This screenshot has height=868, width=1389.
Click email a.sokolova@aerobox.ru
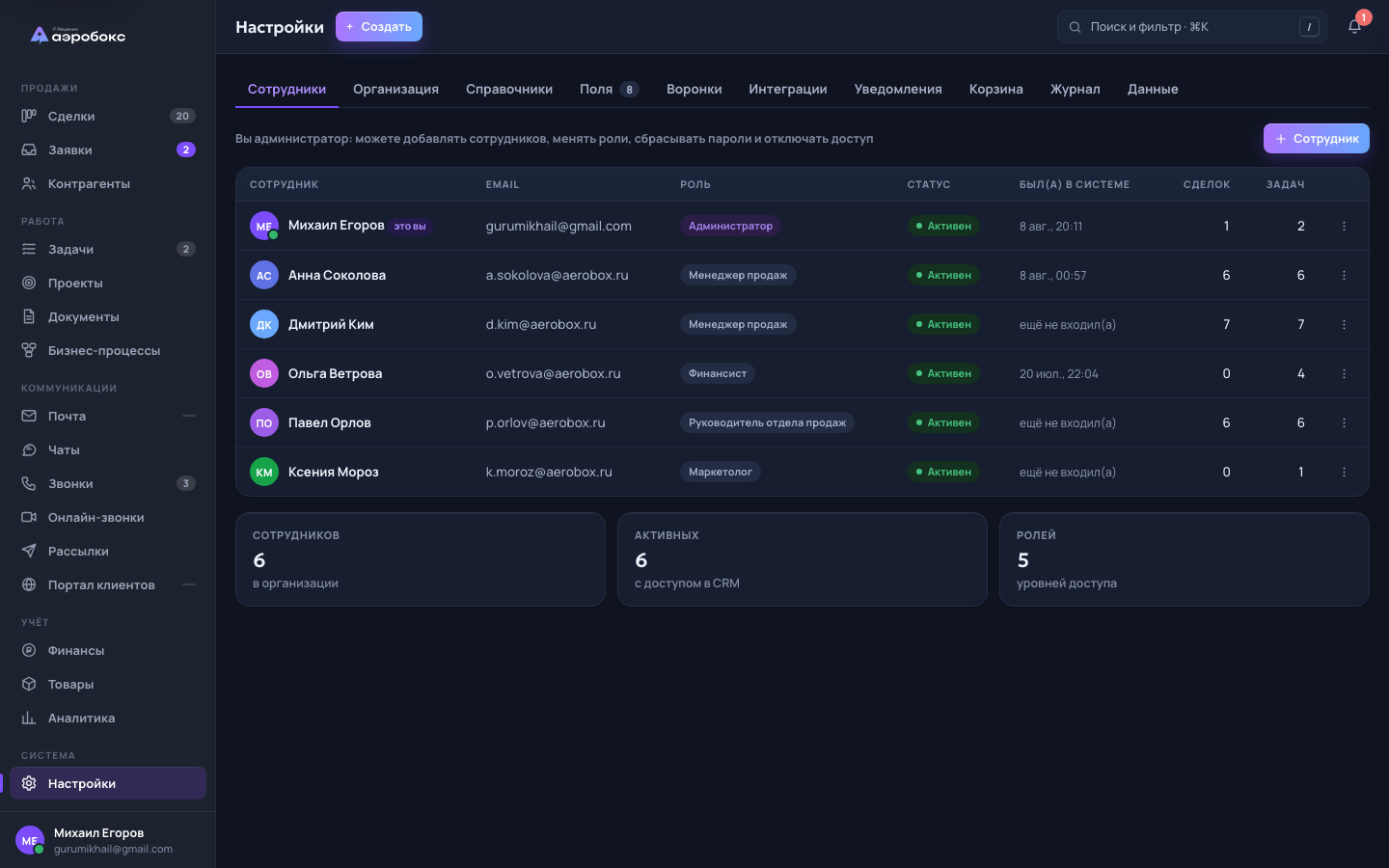point(558,275)
